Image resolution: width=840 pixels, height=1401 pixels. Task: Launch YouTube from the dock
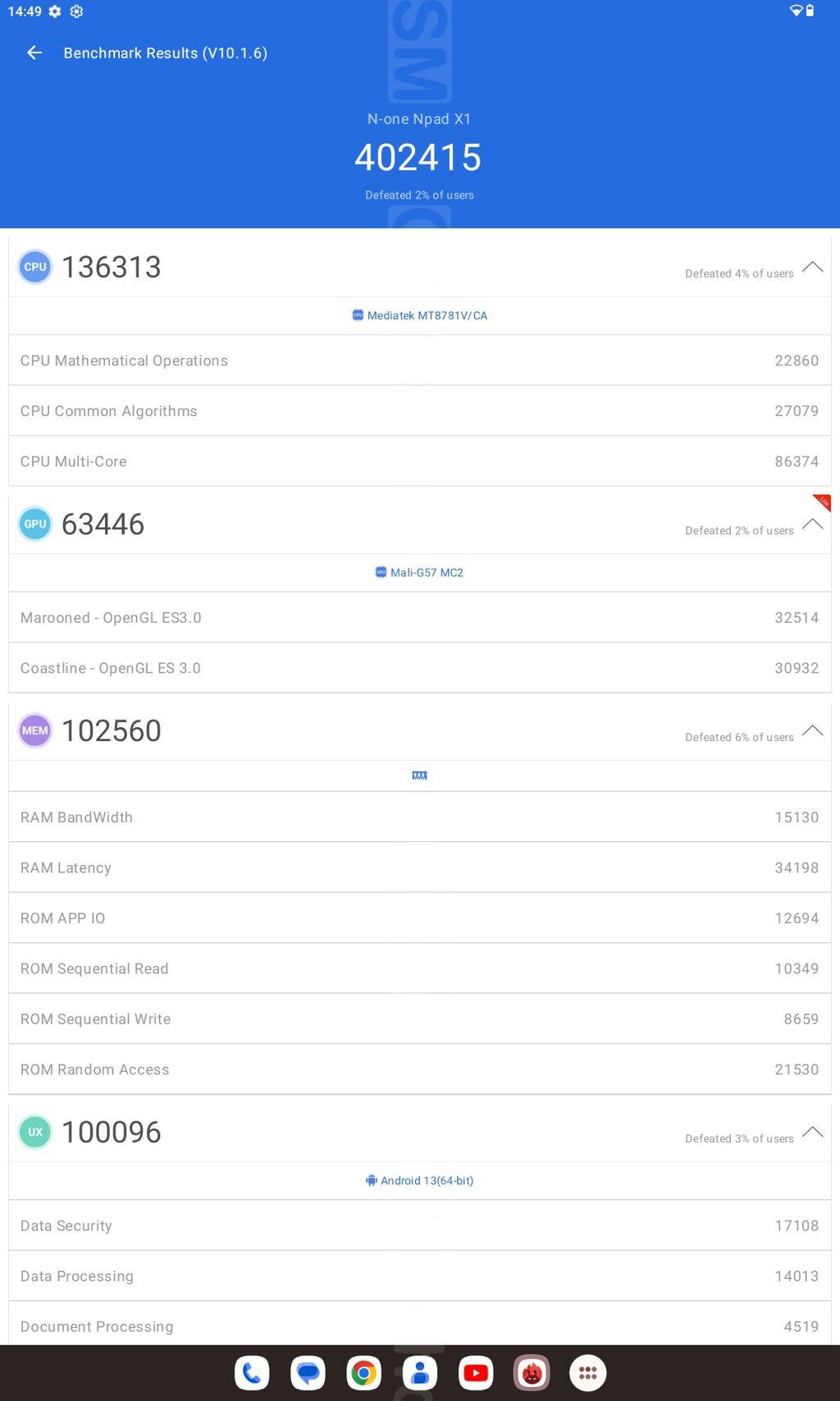tap(476, 1373)
